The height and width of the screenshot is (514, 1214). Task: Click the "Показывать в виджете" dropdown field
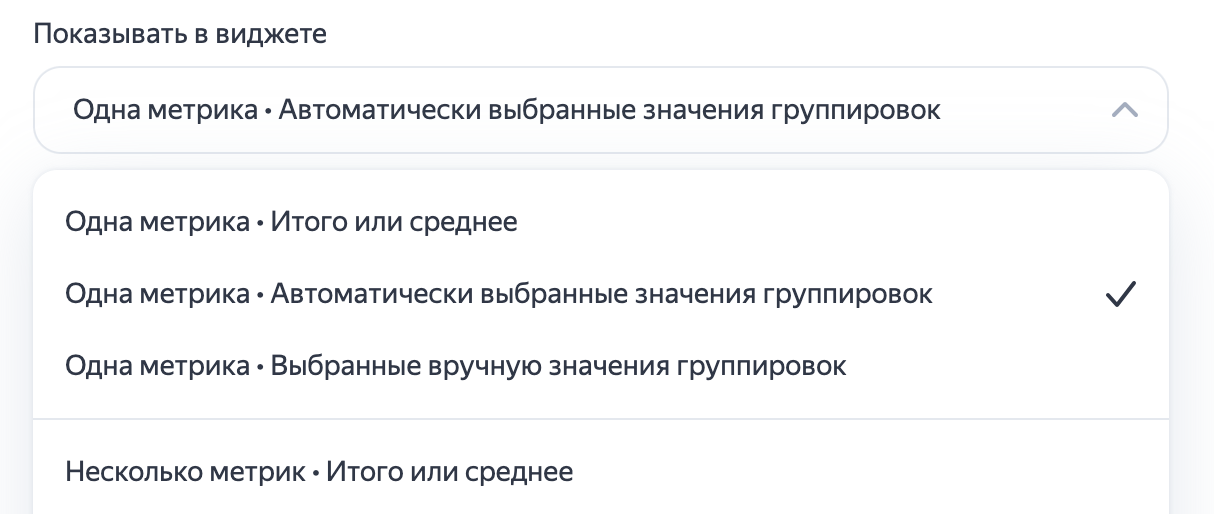coord(600,110)
